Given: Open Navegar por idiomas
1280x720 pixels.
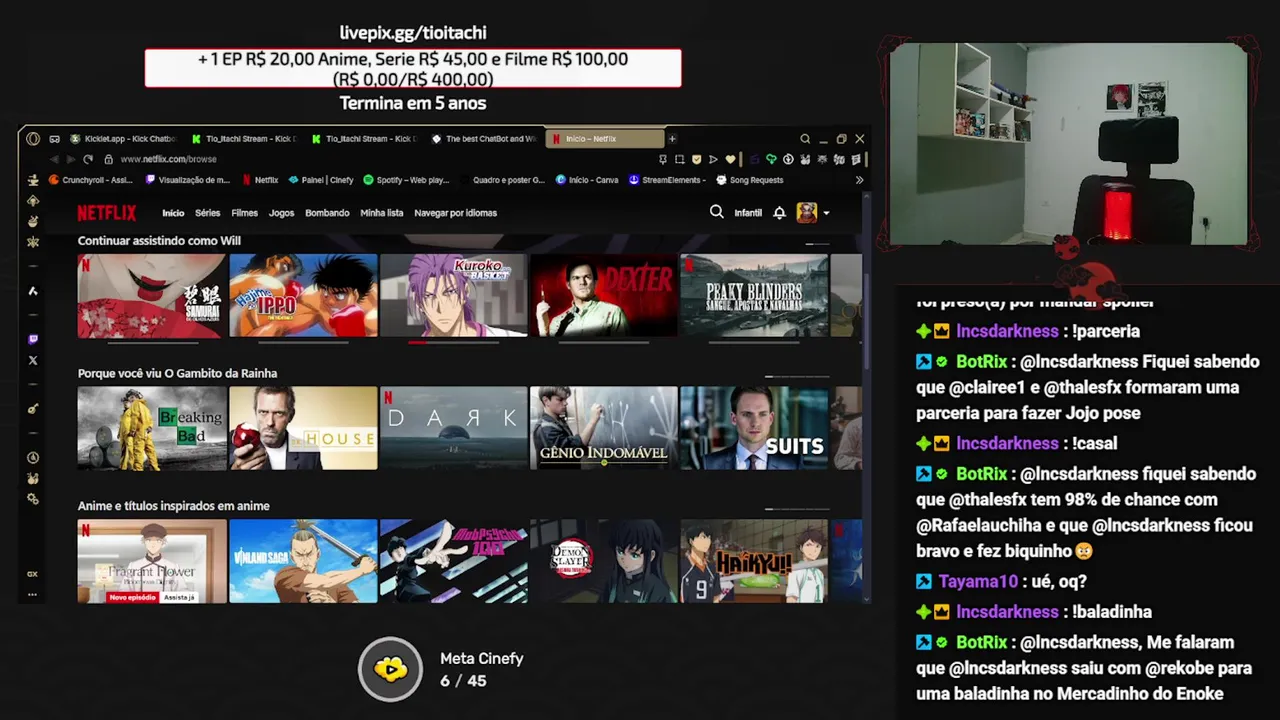Looking at the screenshot, I should (x=455, y=213).
